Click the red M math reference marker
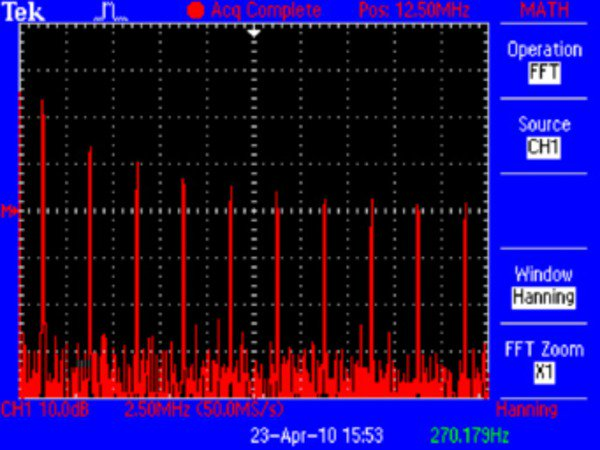 tap(9, 211)
